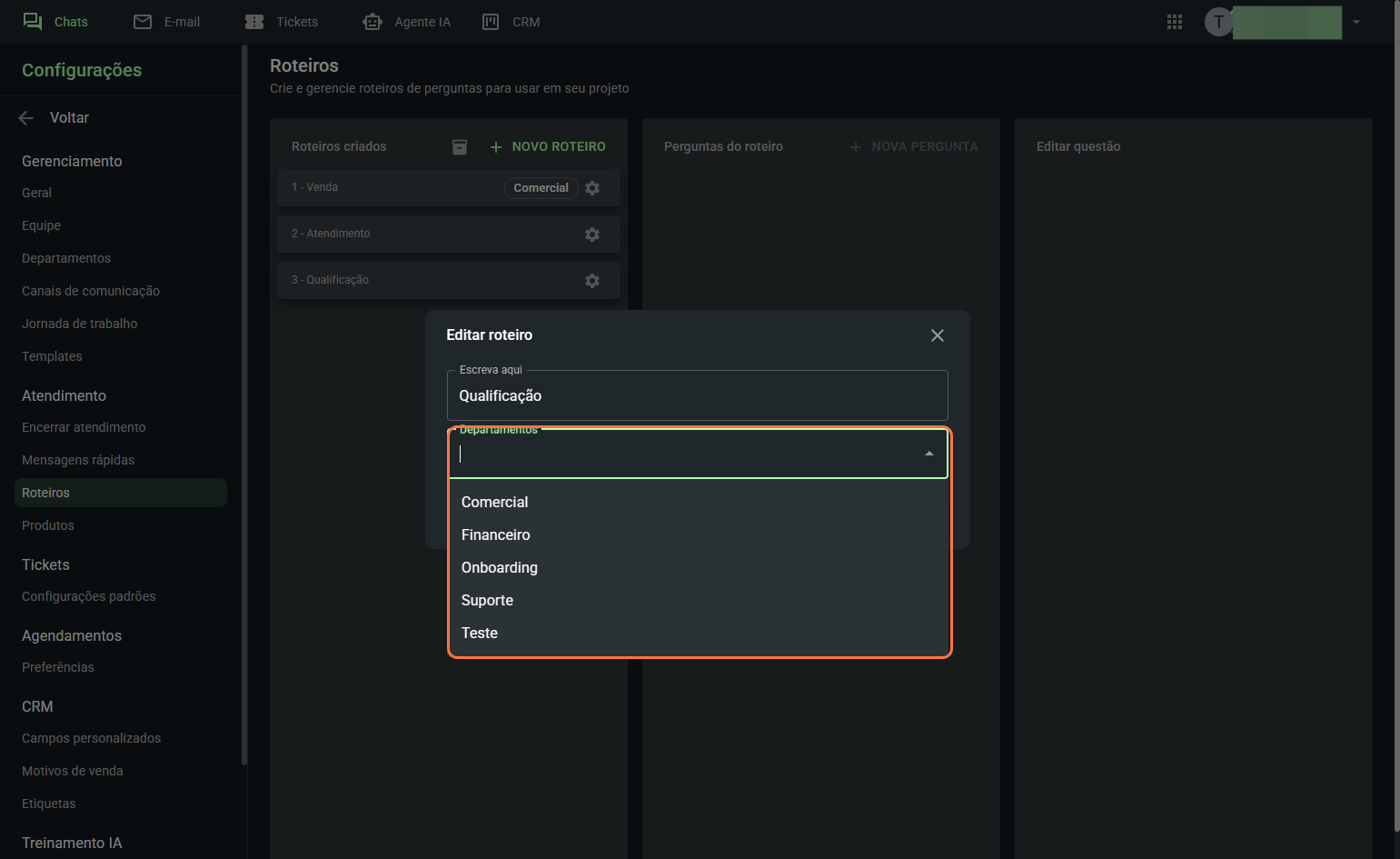
Task: Click the user avatar T
Action: click(x=1218, y=22)
